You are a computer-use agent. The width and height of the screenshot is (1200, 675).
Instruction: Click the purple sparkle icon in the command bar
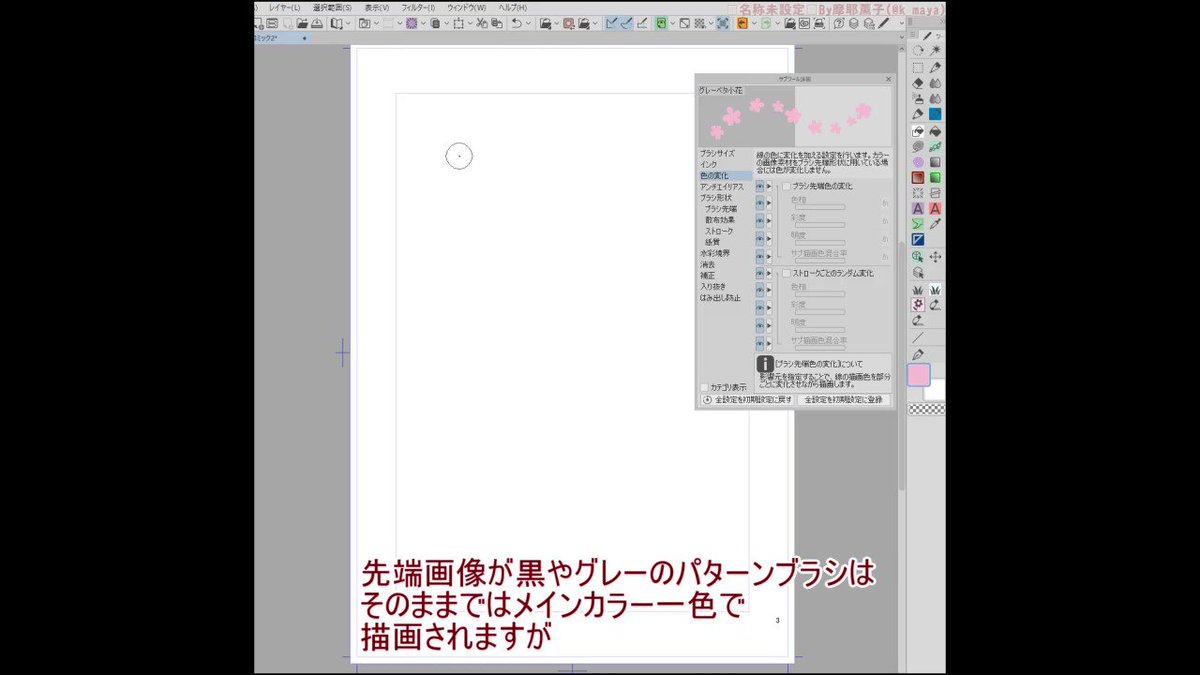coord(410,22)
